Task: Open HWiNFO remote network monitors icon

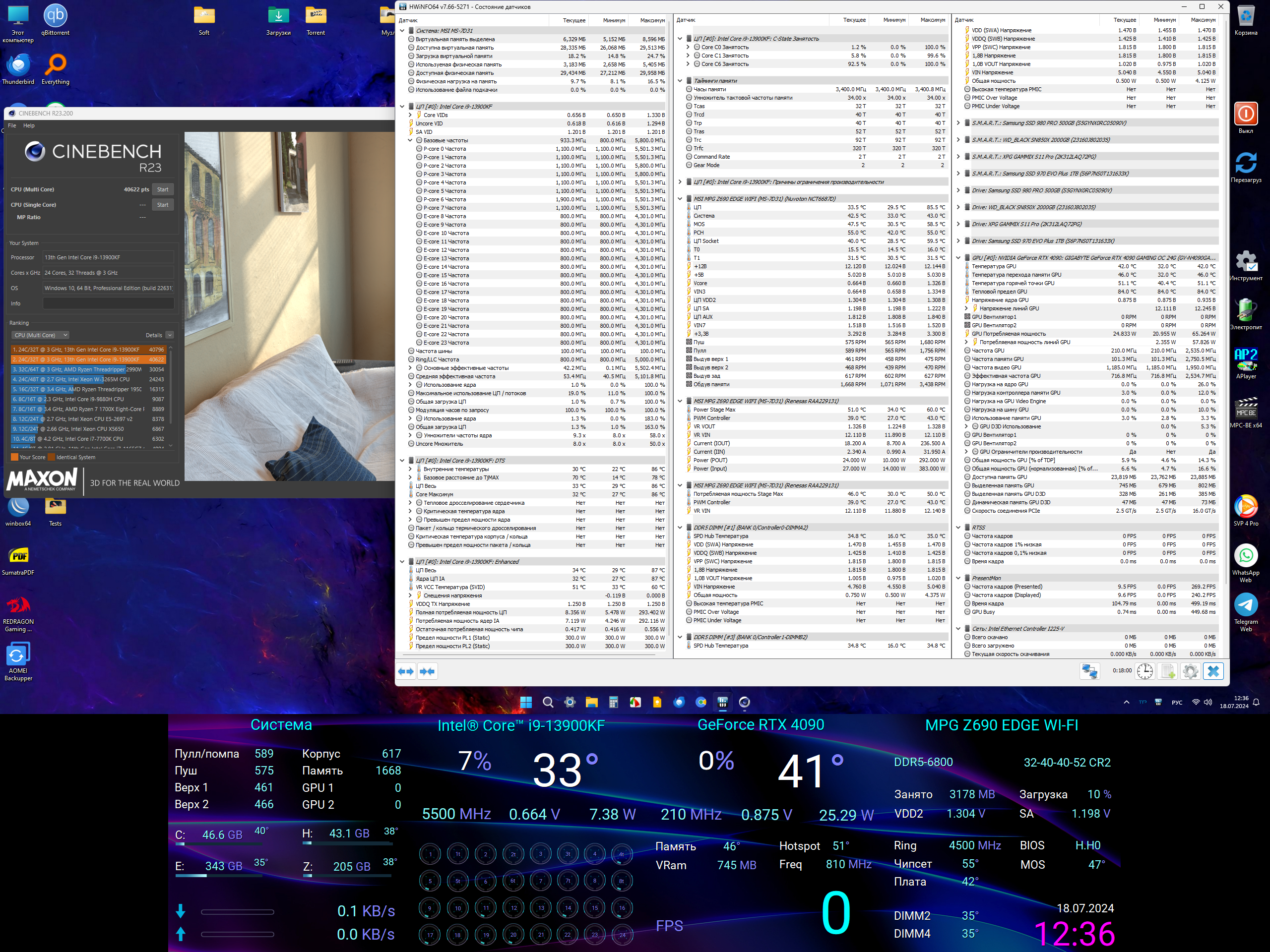Action: (x=1089, y=671)
